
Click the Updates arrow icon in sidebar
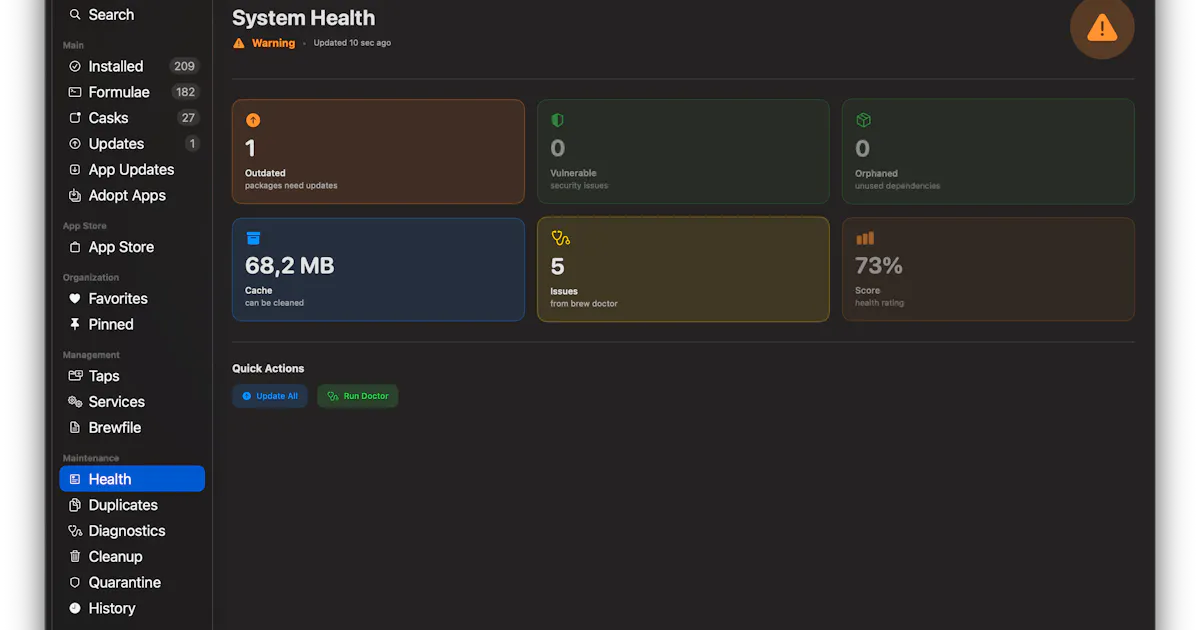(75, 144)
